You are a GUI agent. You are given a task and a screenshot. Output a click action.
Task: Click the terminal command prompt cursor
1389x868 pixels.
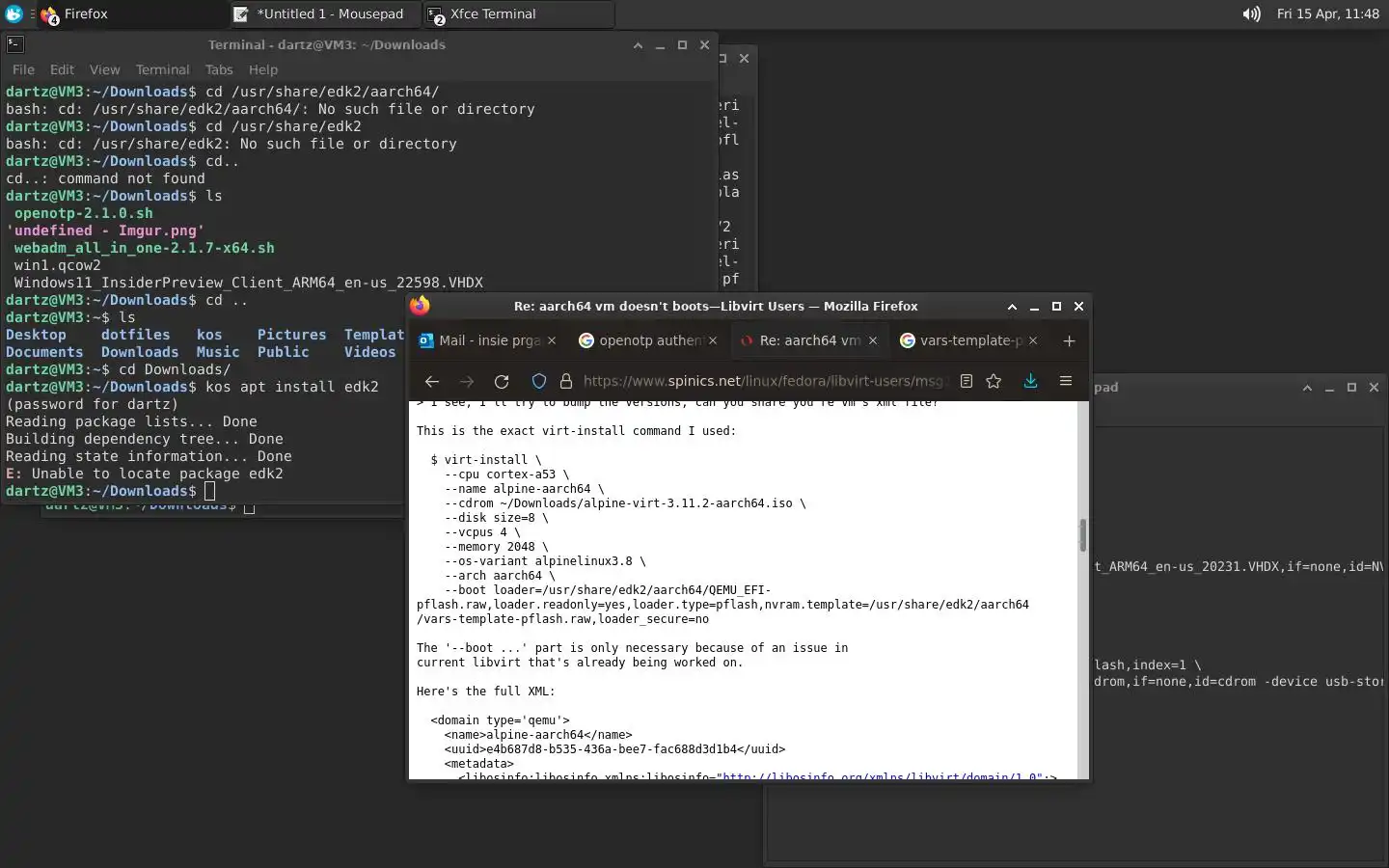[x=209, y=491]
